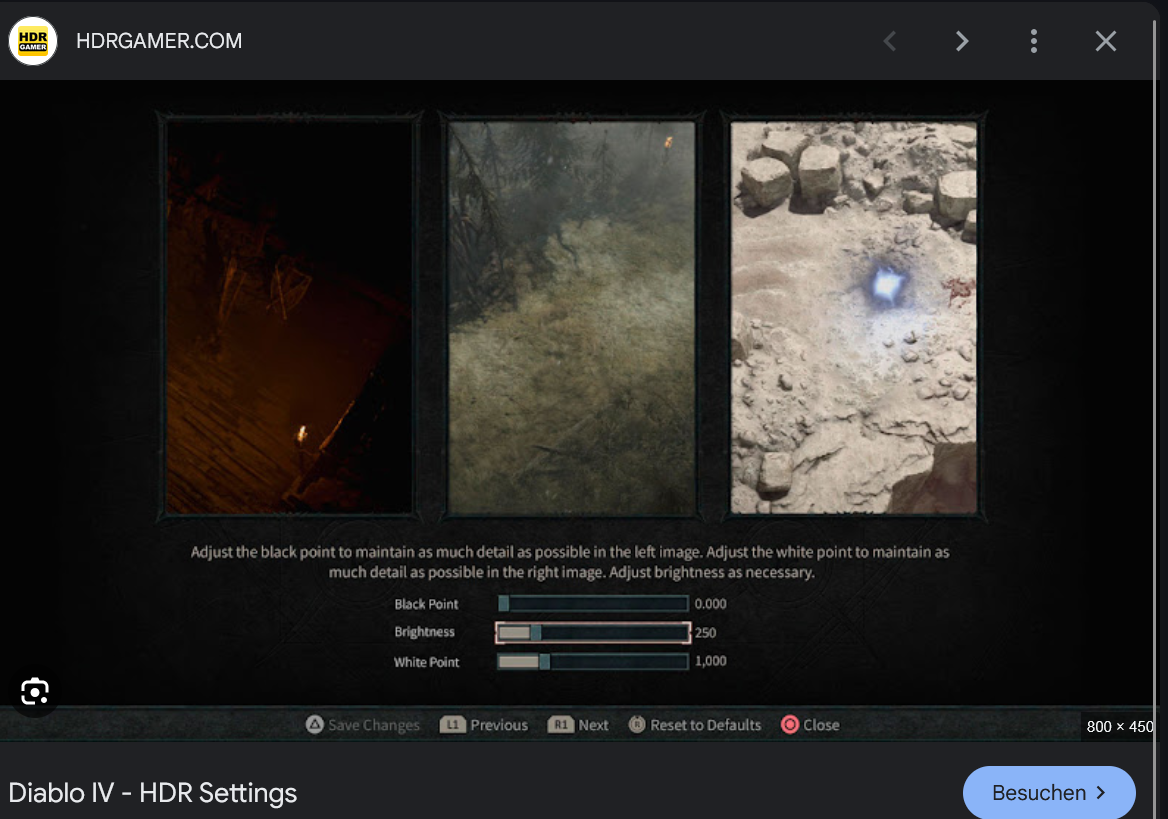Click the Brightness slider
Viewport: 1168px width, 819px height.
(x=593, y=633)
